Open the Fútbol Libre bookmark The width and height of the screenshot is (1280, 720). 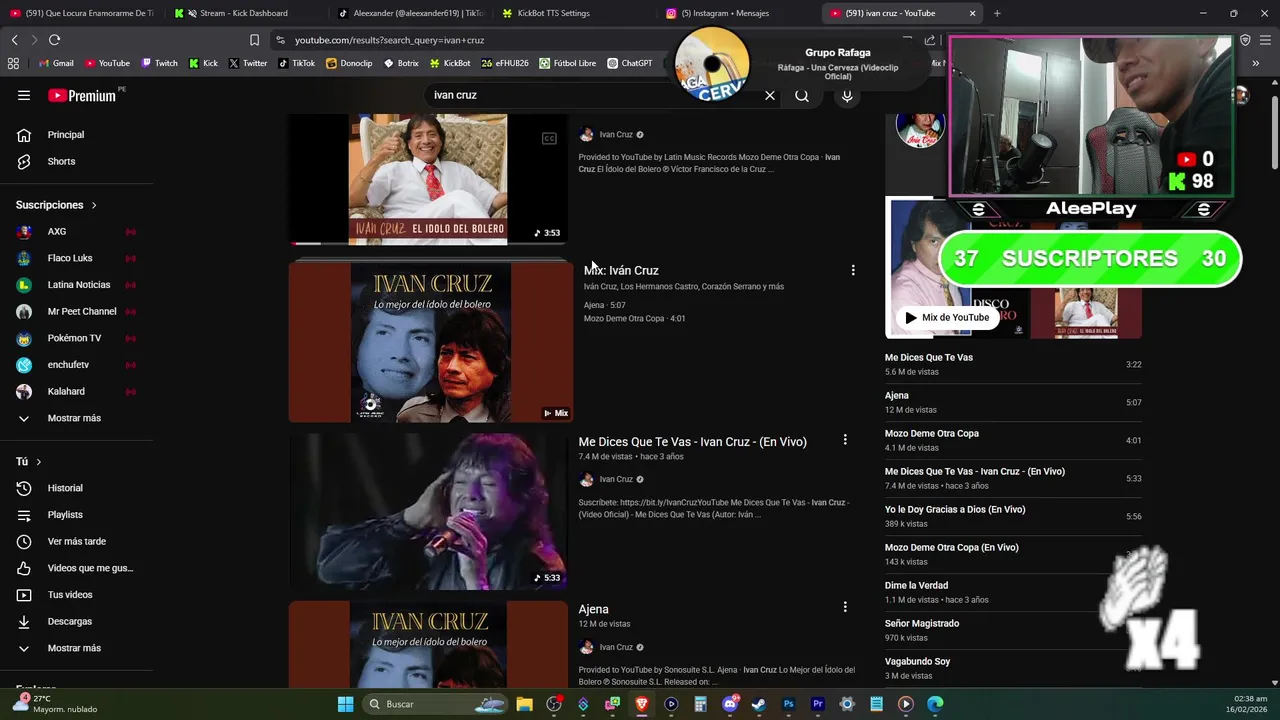pos(567,63)
